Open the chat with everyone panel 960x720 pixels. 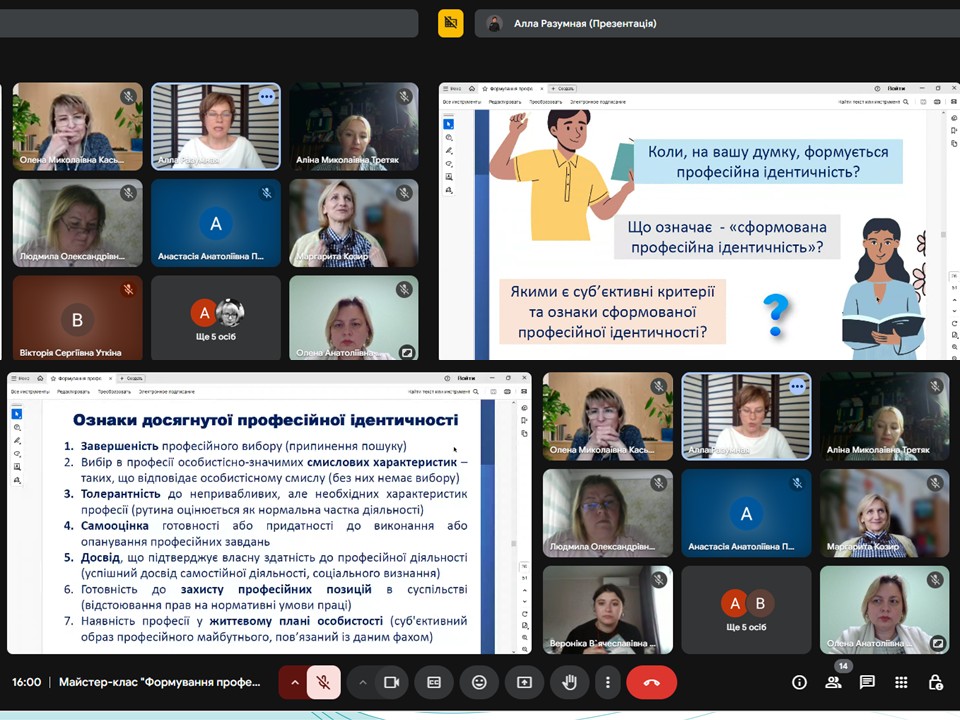click(x=867, y=682)
